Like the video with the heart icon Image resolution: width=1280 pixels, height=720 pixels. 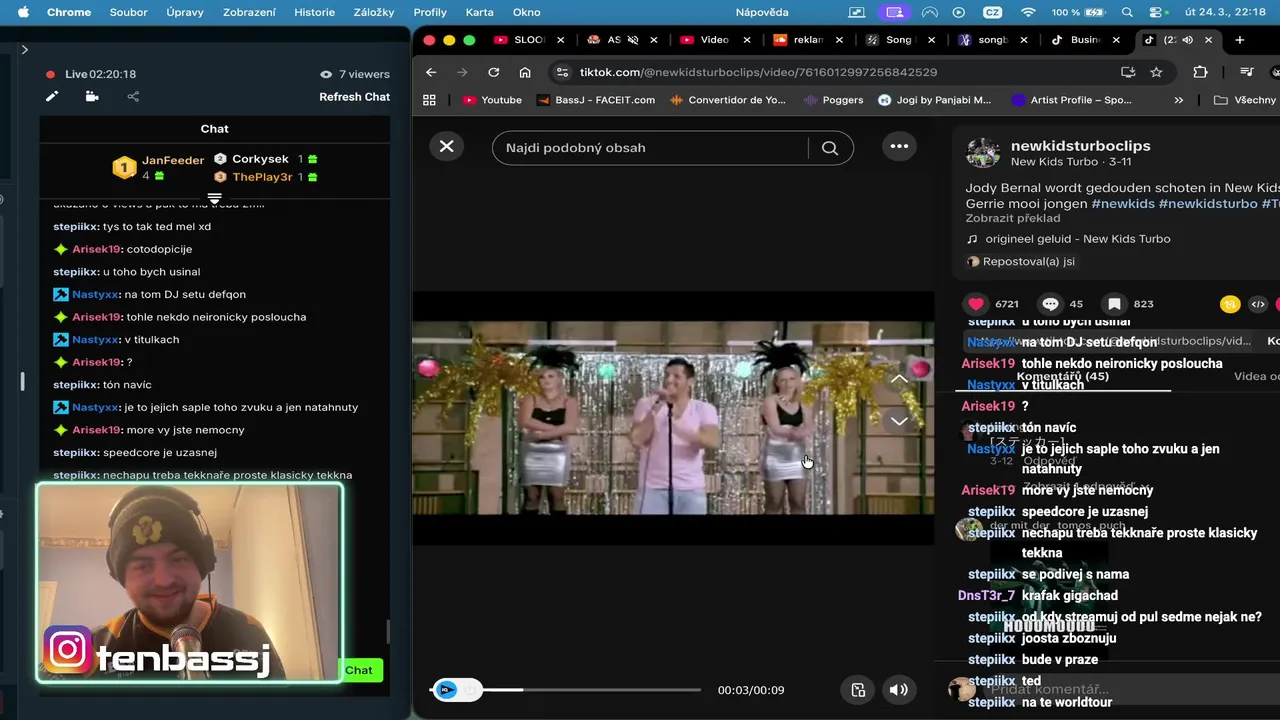point(976,304)
